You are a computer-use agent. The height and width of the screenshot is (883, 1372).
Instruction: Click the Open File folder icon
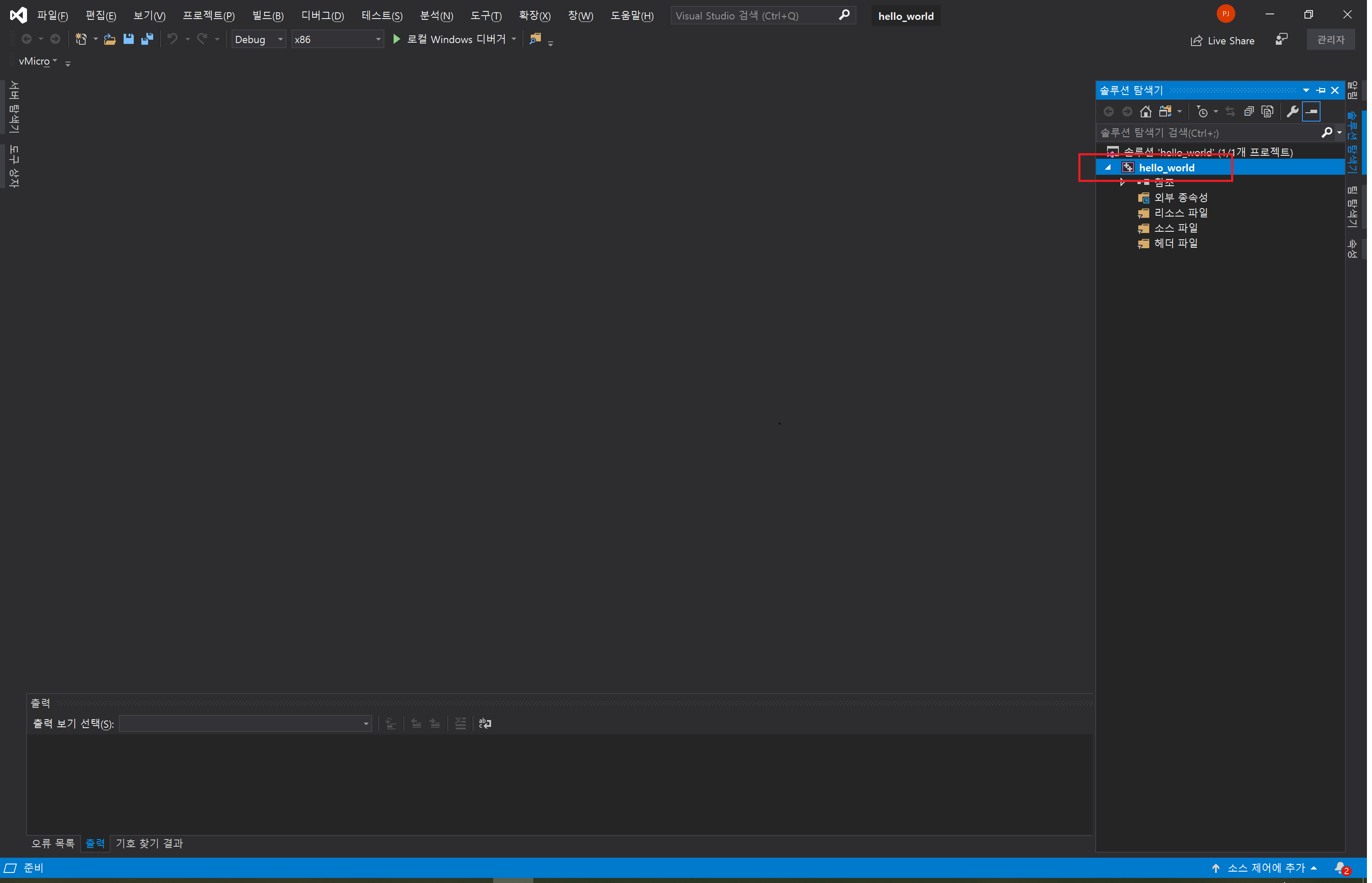(x=109, y=39)
